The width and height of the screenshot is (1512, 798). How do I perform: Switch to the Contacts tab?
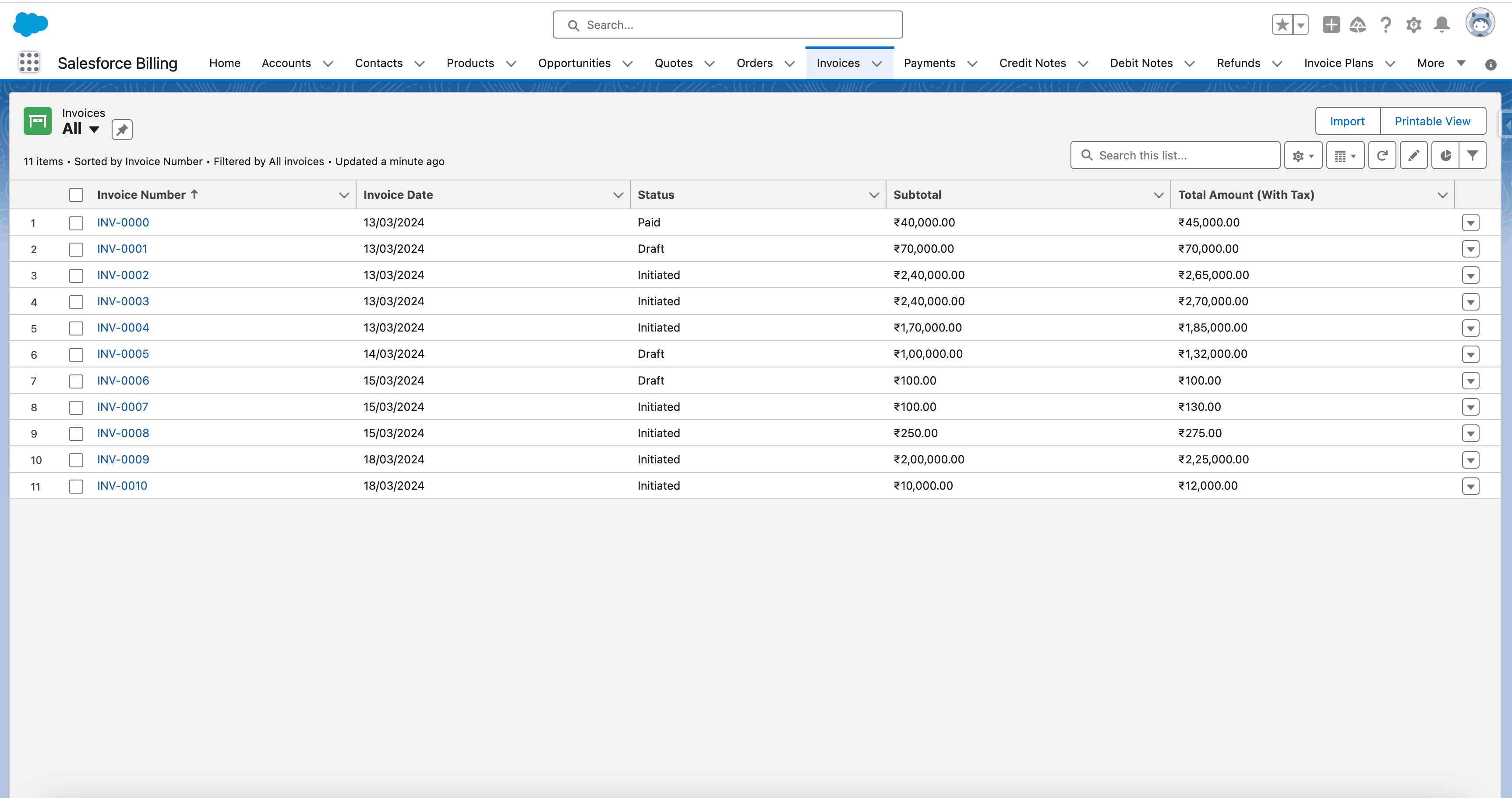click(378, 63)
